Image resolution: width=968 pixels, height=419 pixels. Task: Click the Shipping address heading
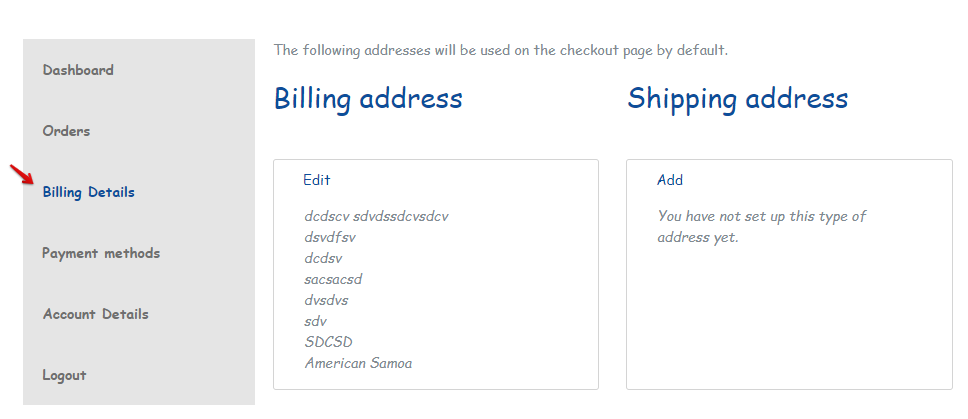click(x=737, y=99)
